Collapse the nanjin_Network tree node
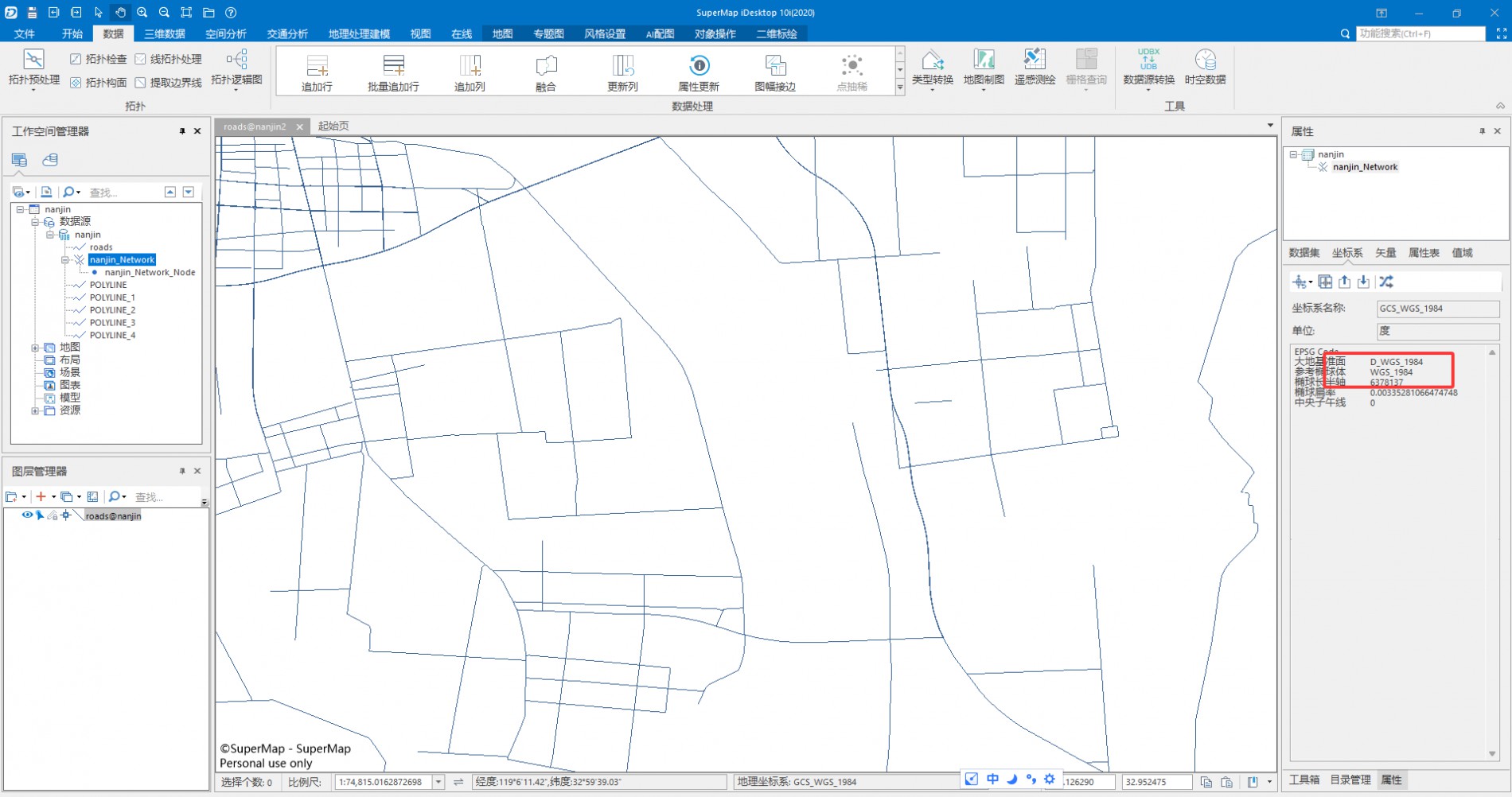 (x=65, y=260)
